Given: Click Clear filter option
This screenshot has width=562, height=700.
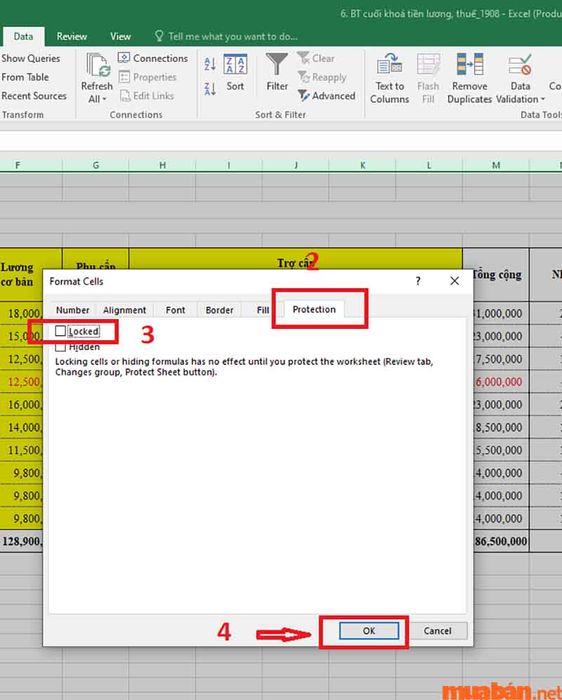Looking at the screenshot, I should click(x=316, y=58).
